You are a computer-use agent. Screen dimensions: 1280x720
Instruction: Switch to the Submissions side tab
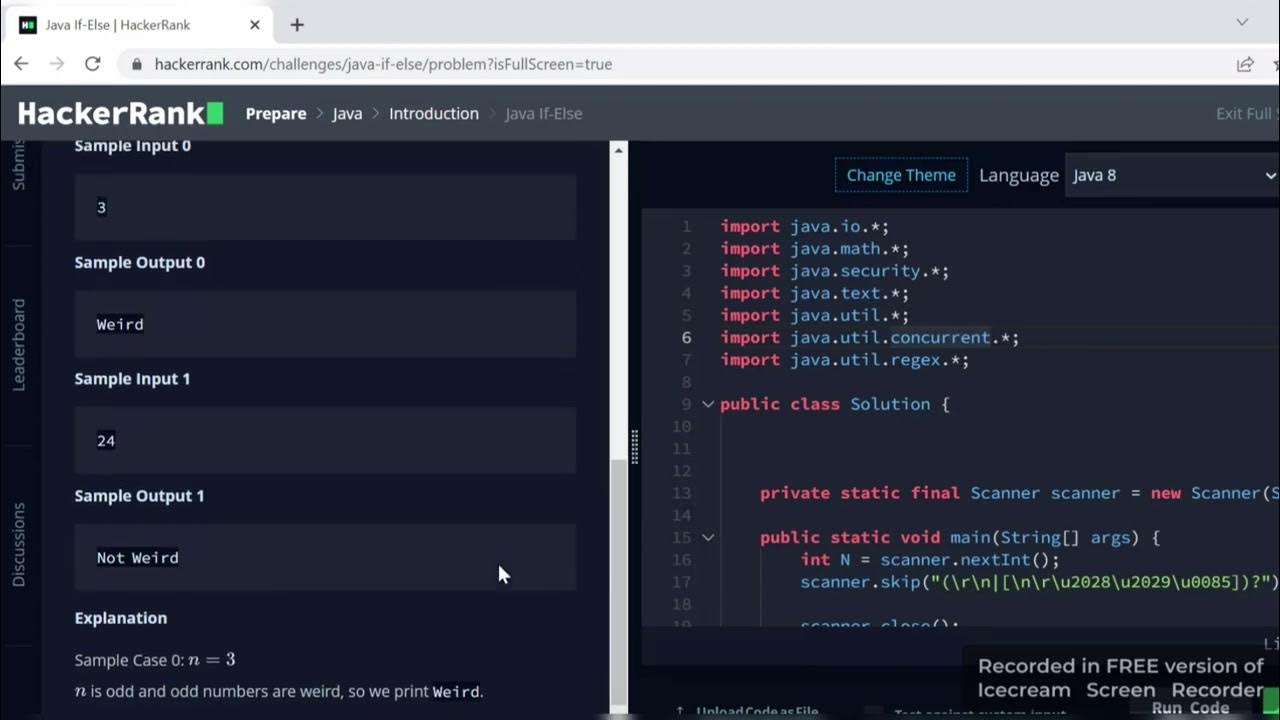tap(19, 166)
